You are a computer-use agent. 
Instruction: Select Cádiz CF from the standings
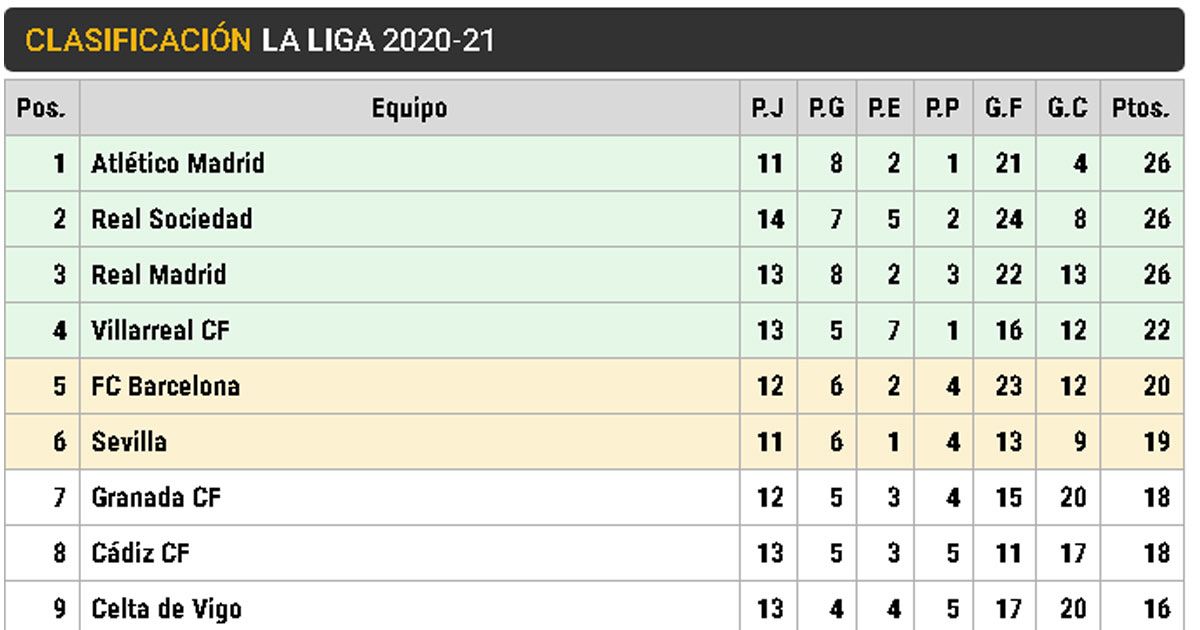(140, 553)
